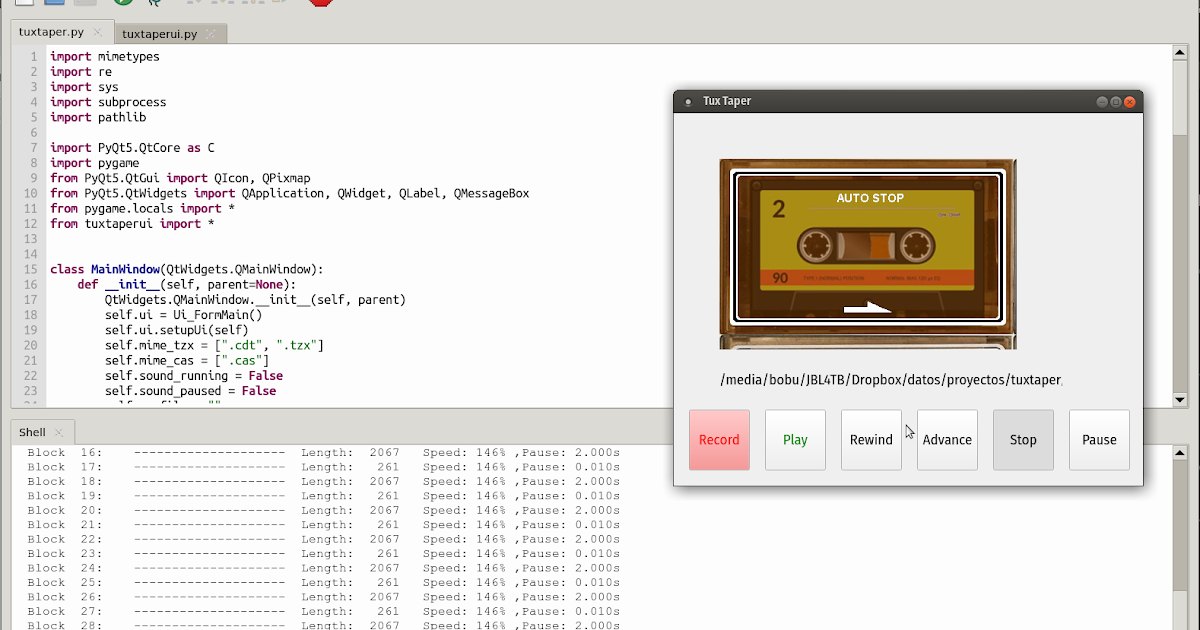Save the script with the save icon

(x=84, y=4)
